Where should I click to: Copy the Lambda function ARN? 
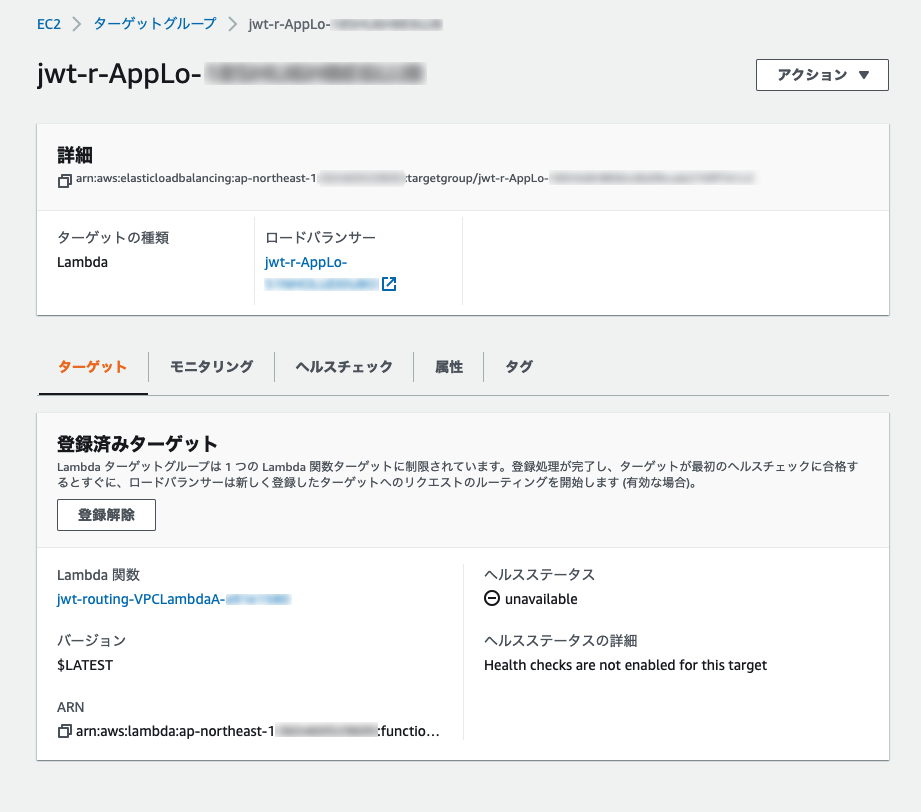pos(65,732)
